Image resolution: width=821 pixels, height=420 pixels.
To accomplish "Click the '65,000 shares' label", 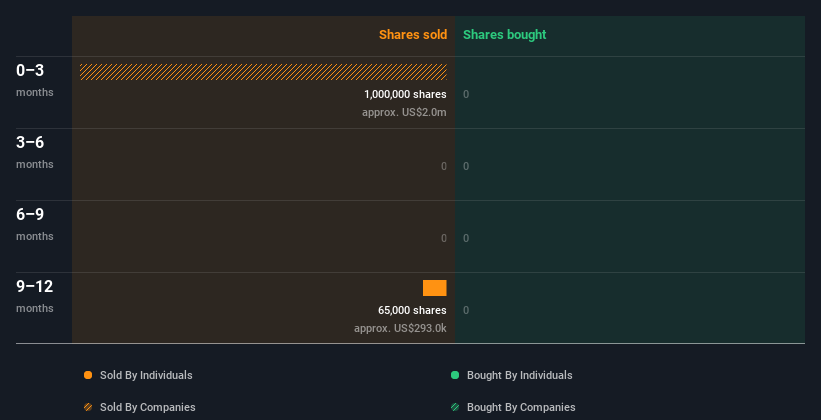I will pyautogui.click(x=412, y=310).
